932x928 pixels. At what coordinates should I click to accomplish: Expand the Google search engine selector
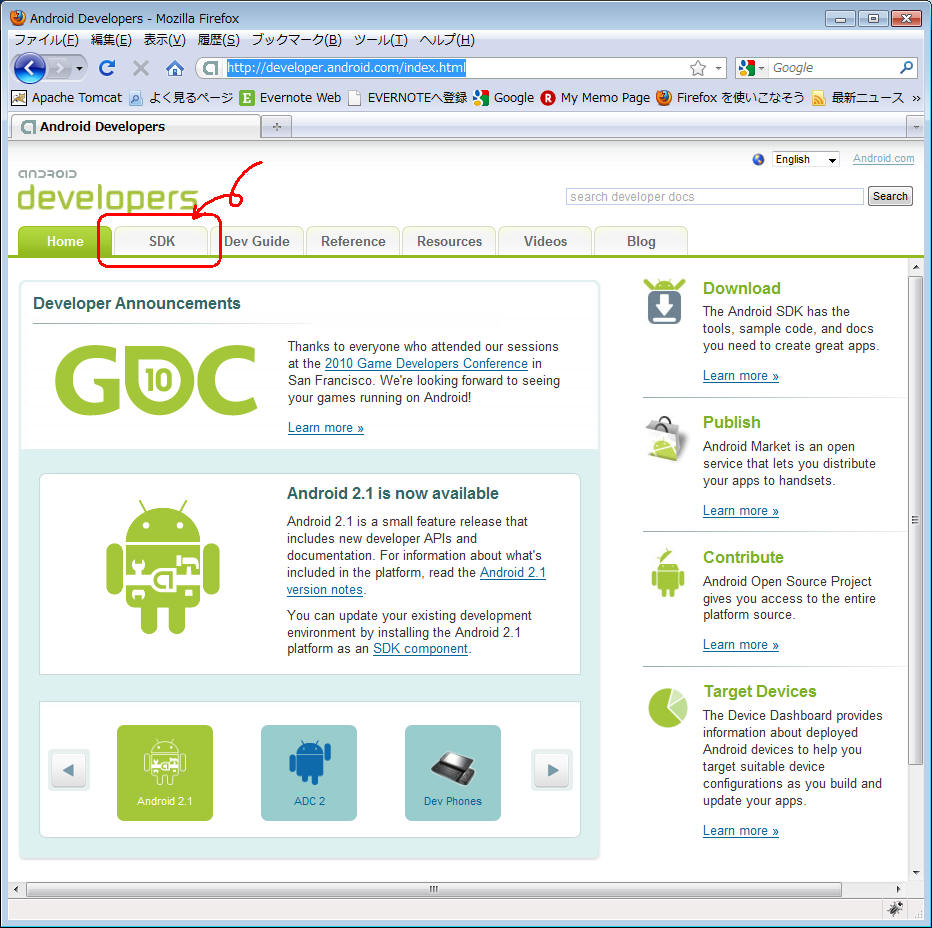tap(752, 68)
